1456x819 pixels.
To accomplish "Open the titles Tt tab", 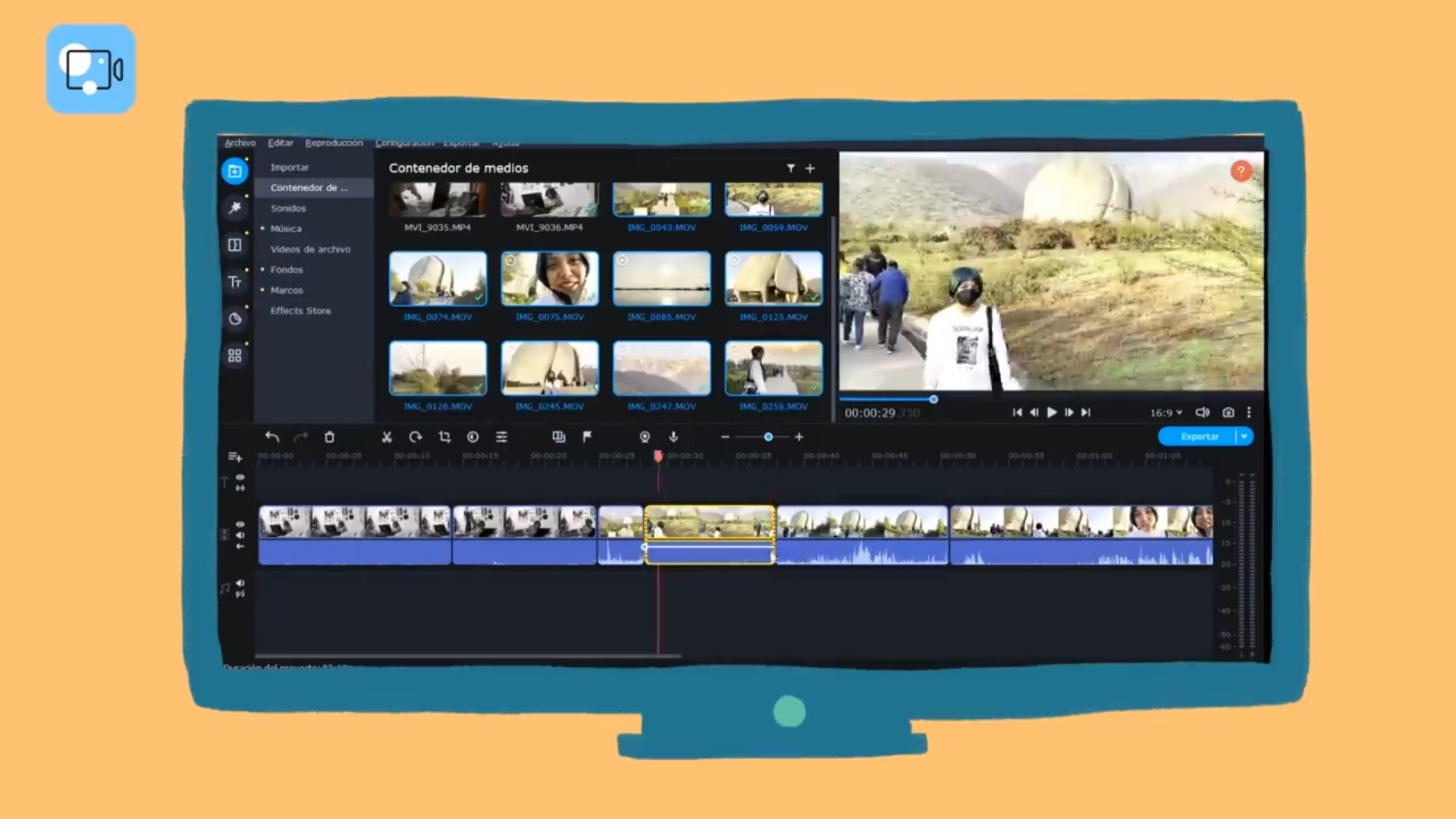I will click(234, 282).
